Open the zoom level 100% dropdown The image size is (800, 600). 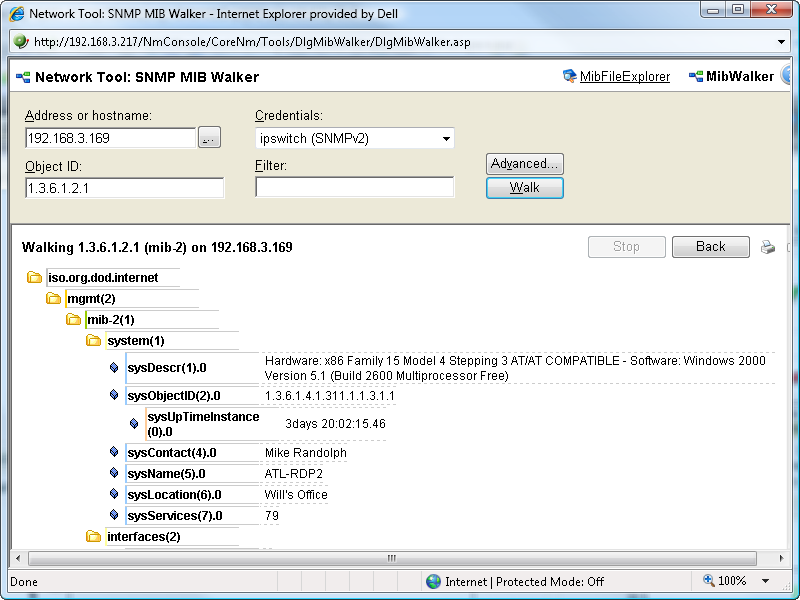coord(766,581)
